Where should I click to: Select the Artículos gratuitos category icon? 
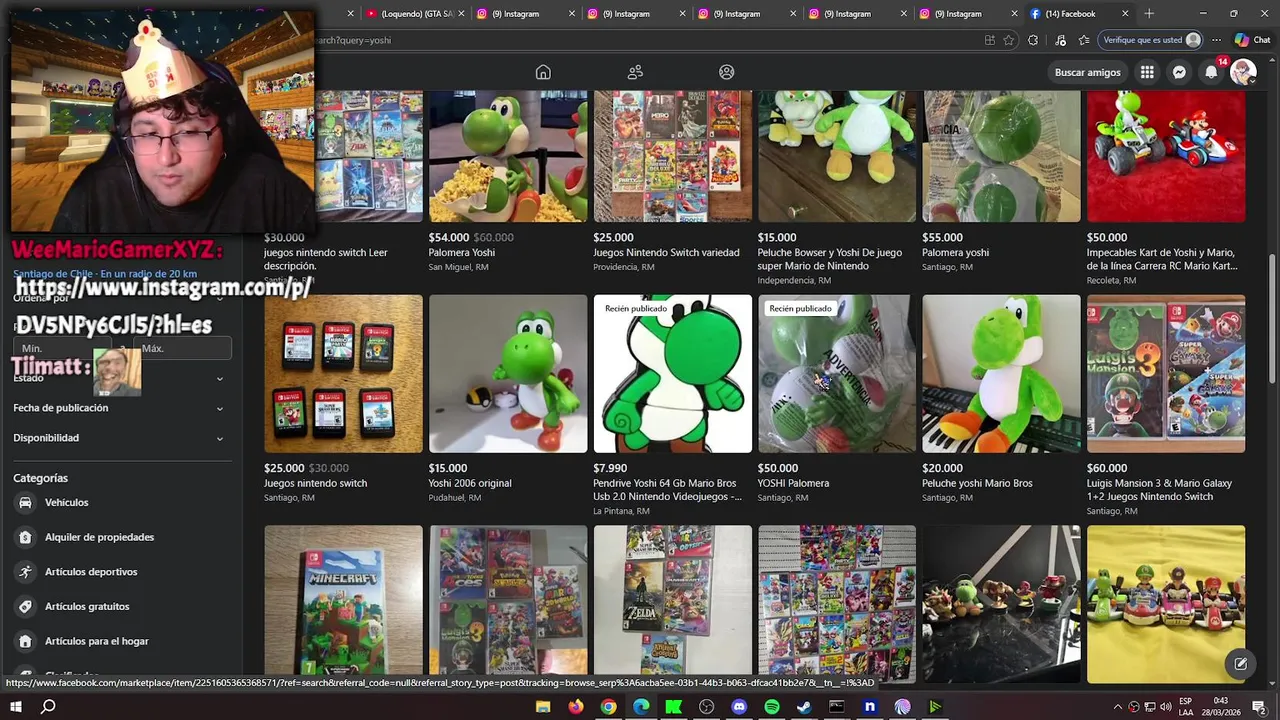coord(25,606)
